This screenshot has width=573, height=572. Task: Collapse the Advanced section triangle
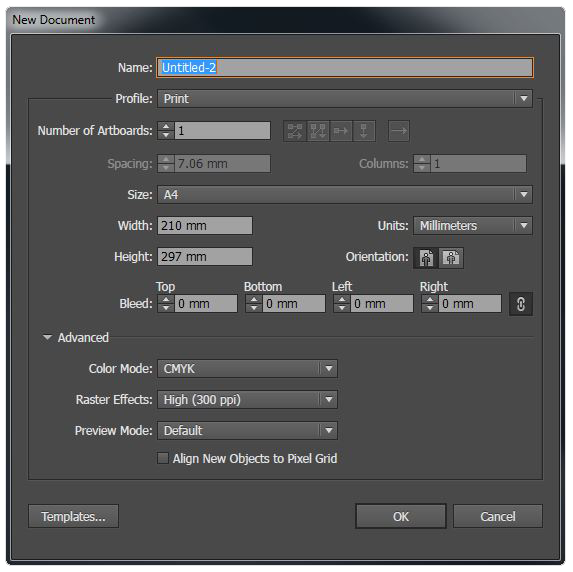tap(47, 337)
